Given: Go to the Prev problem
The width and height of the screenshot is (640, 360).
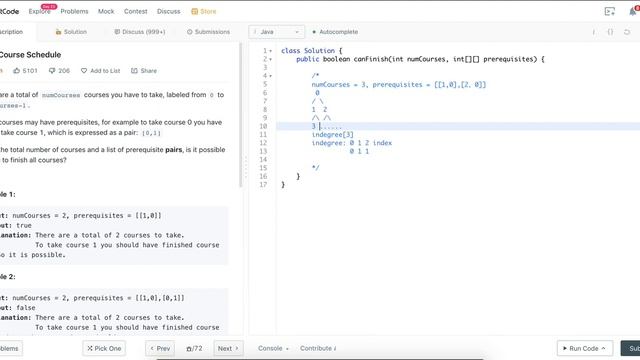Looking at the screenshot, I should (x=160, y=348).
